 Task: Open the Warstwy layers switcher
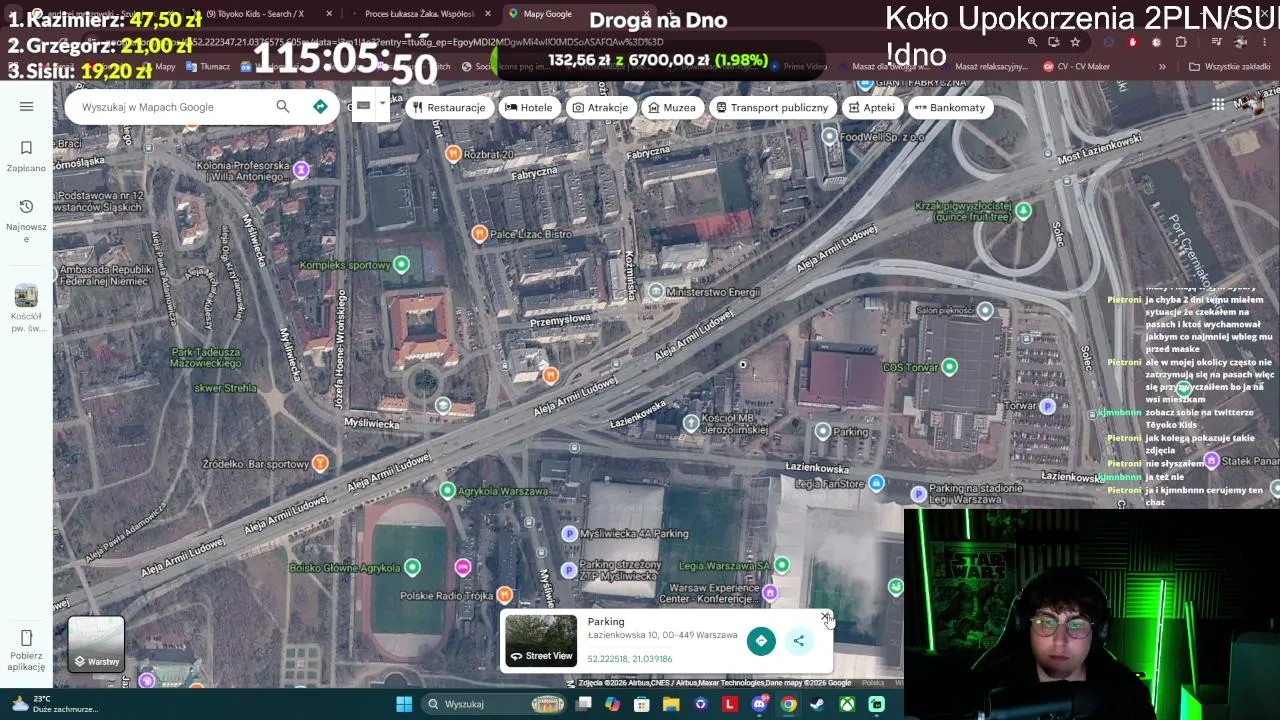click(96, 643)
